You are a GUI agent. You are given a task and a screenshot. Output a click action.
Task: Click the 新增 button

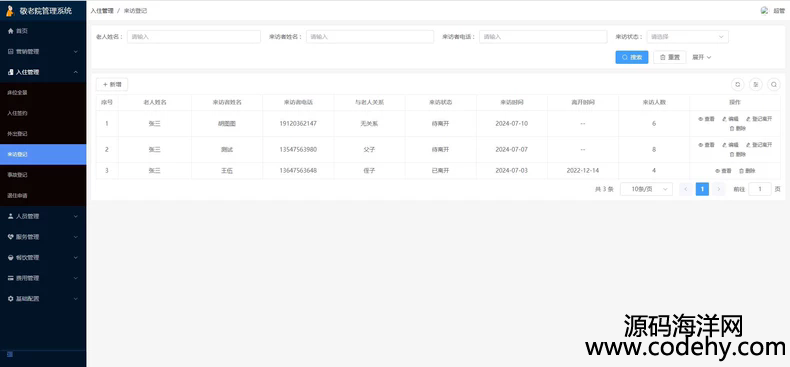click(112, 85)
